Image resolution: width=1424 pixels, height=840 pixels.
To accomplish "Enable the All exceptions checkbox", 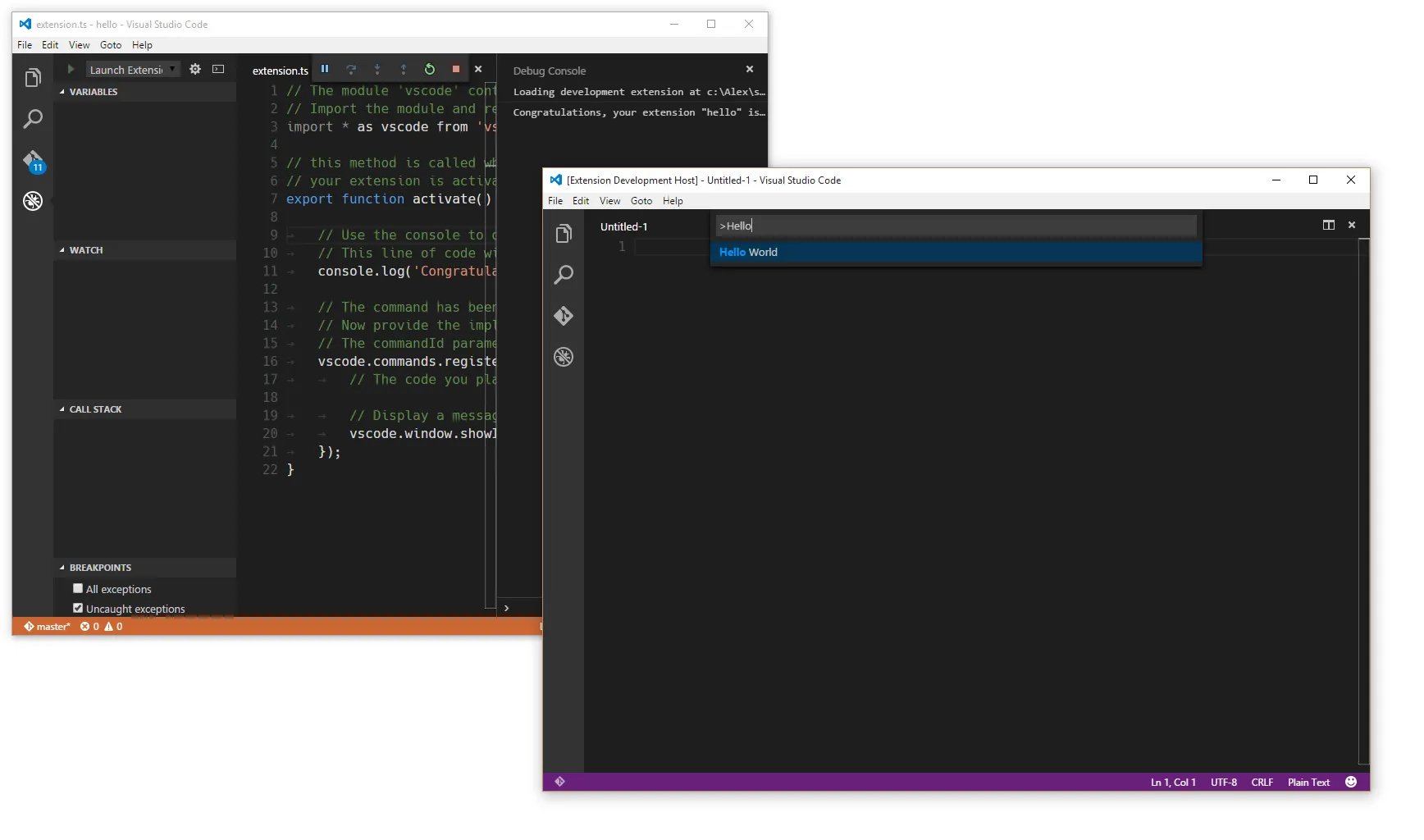I will [x=78, y=588].
